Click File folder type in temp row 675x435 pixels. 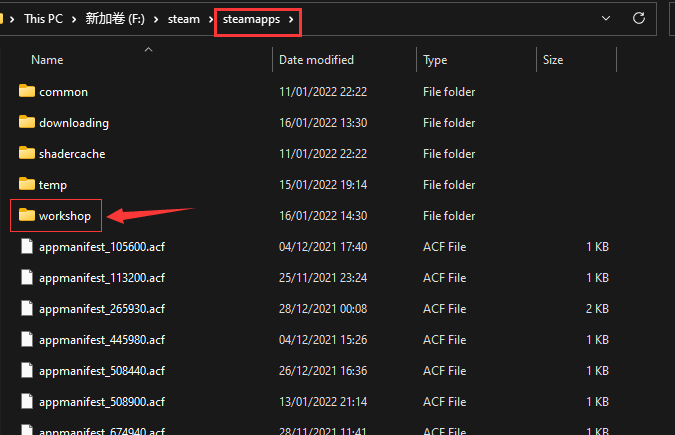449,185
